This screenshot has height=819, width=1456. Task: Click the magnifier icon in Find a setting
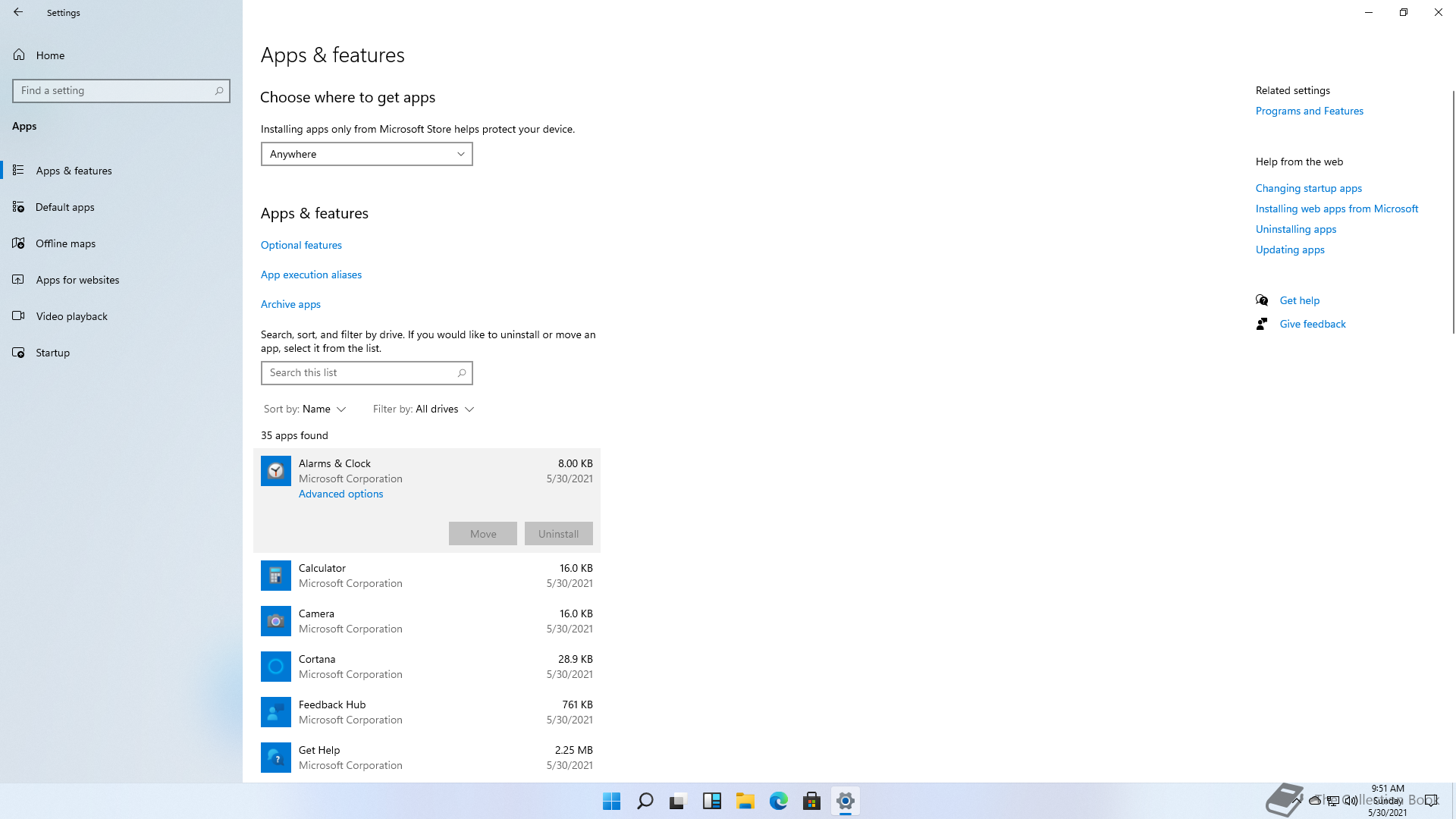[x=219, y=91]
